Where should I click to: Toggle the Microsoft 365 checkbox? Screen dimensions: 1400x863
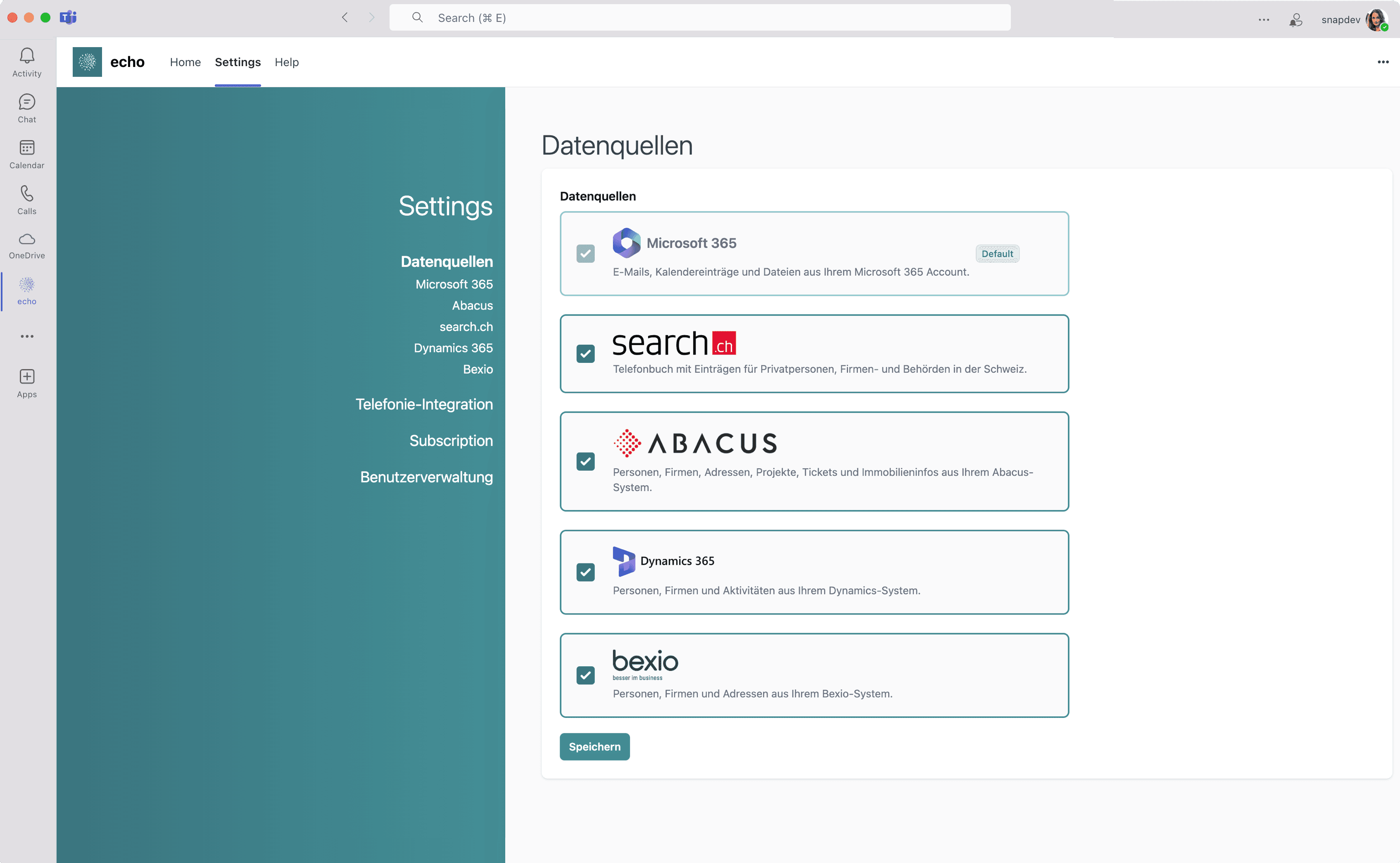tap(585, 253)
